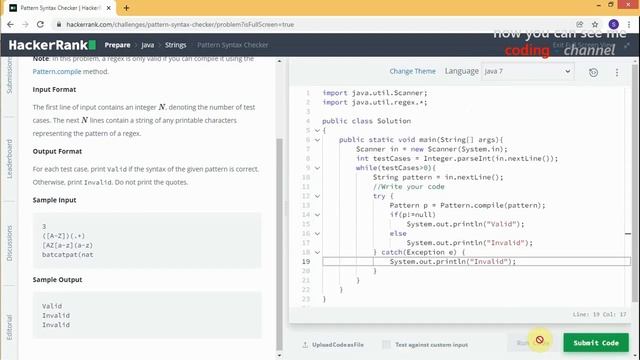
Task: Follow the Pattern.compile link
Action: click(x=57, y=71)
